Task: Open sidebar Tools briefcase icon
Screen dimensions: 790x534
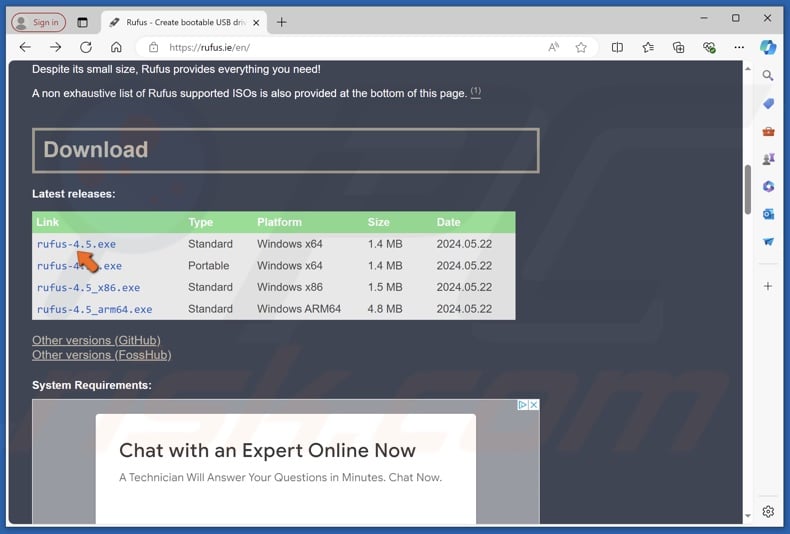Action: pyautogui.click(x=768, y=131)
